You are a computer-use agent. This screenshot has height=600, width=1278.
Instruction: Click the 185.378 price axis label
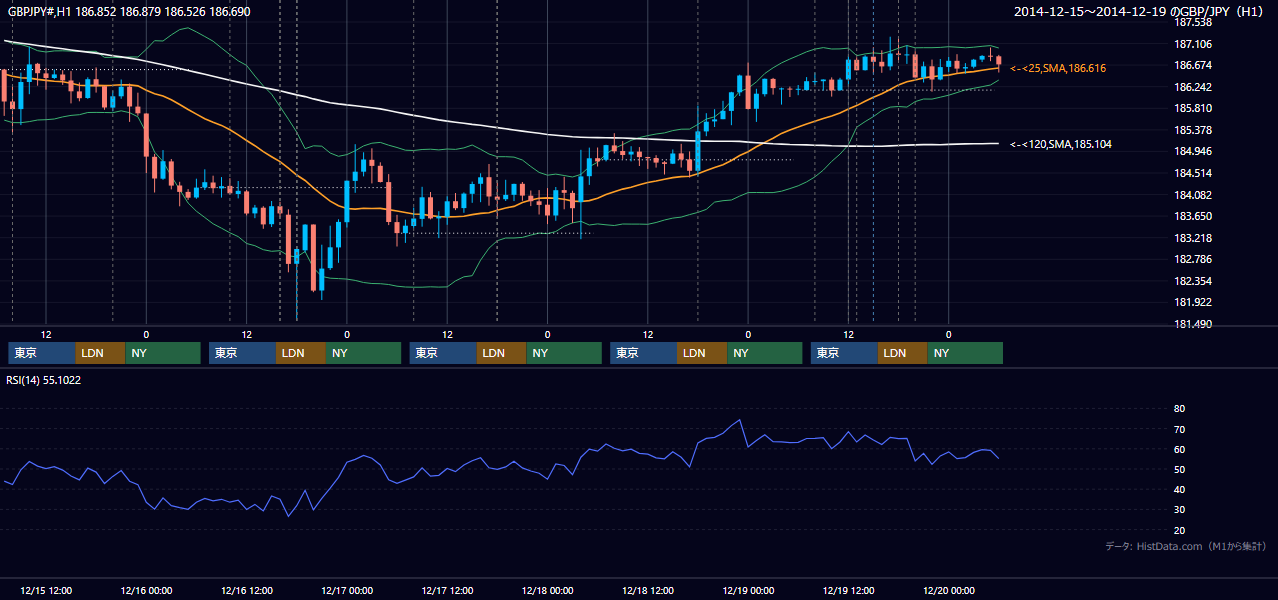1193,130
